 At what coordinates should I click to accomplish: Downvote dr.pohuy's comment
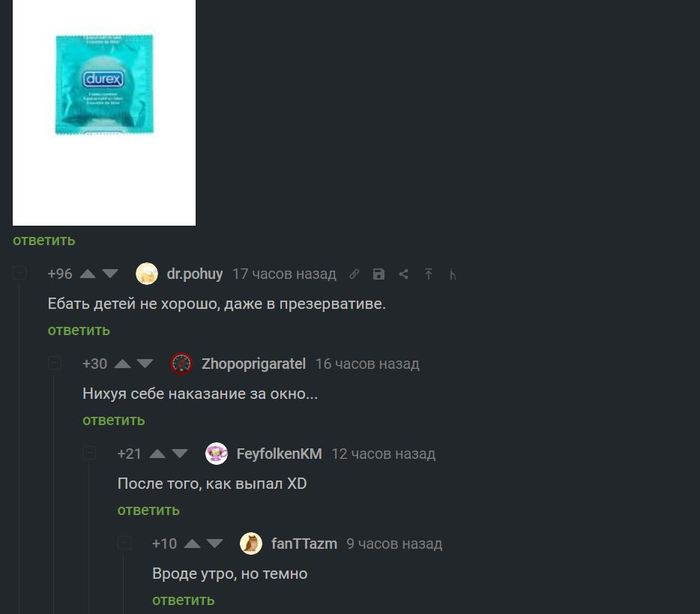click(110, 274)
